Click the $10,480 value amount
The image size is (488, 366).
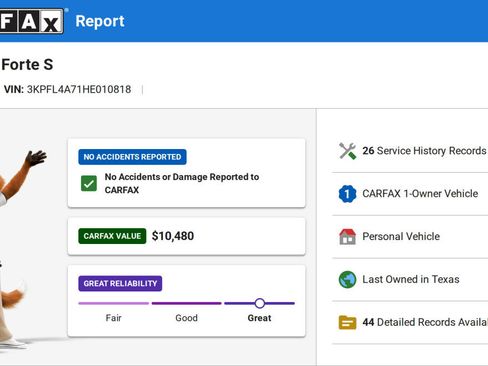pos(173,236)
